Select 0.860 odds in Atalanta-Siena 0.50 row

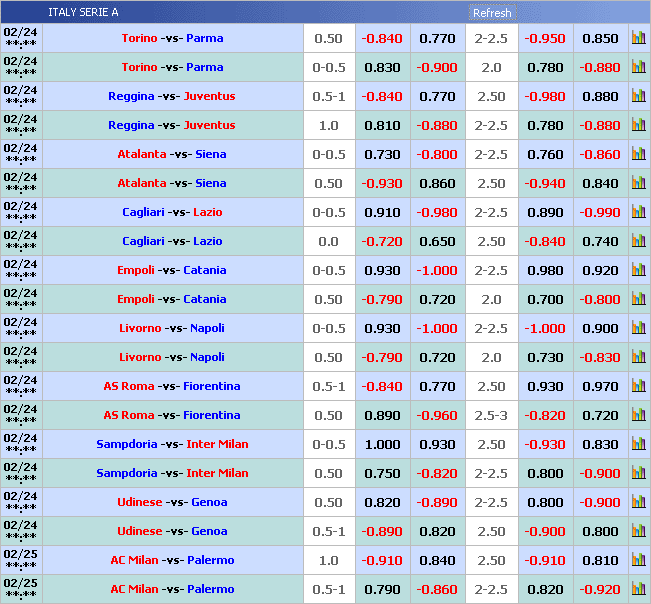(437, 184)
